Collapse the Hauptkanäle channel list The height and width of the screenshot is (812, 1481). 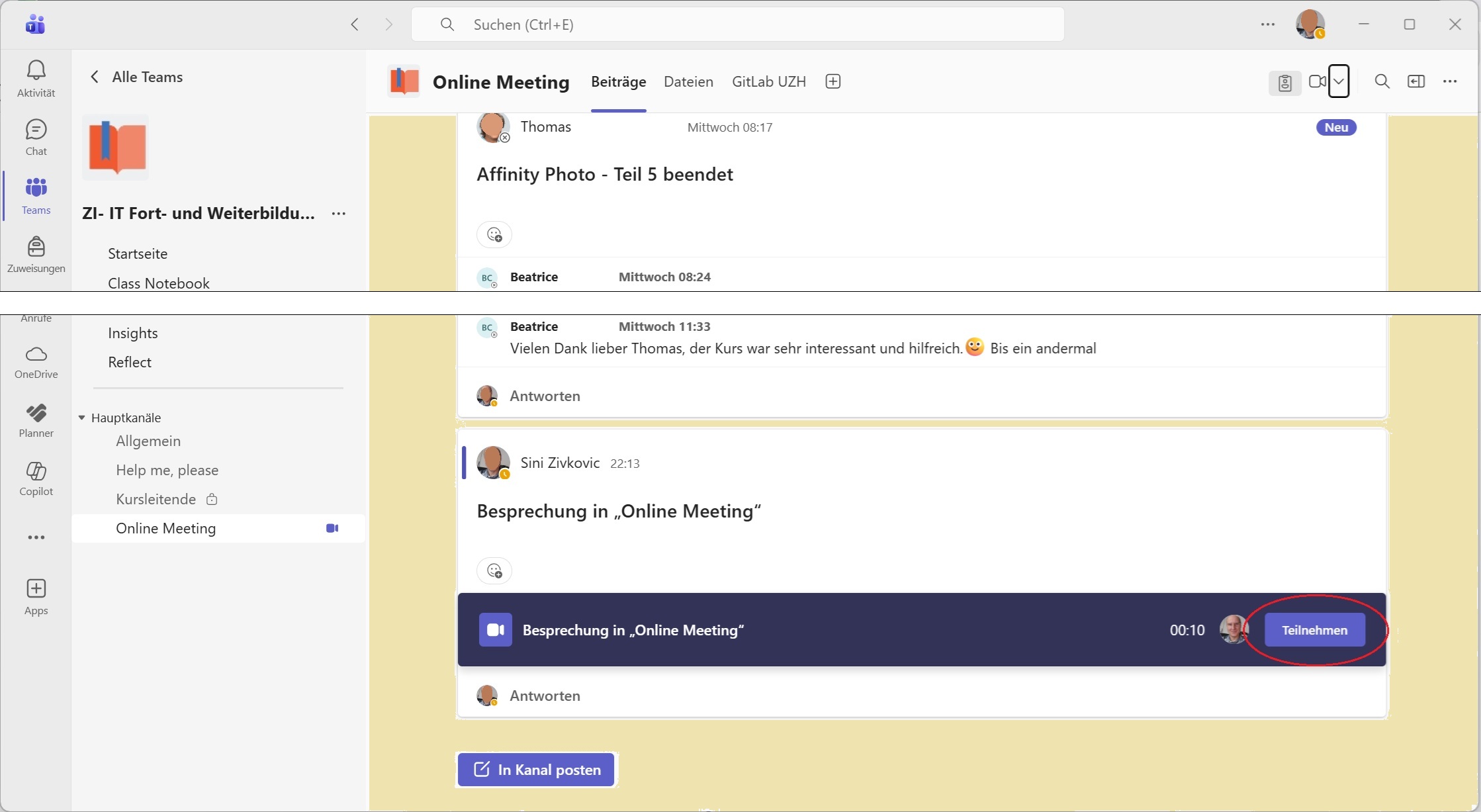click(82, 418)
